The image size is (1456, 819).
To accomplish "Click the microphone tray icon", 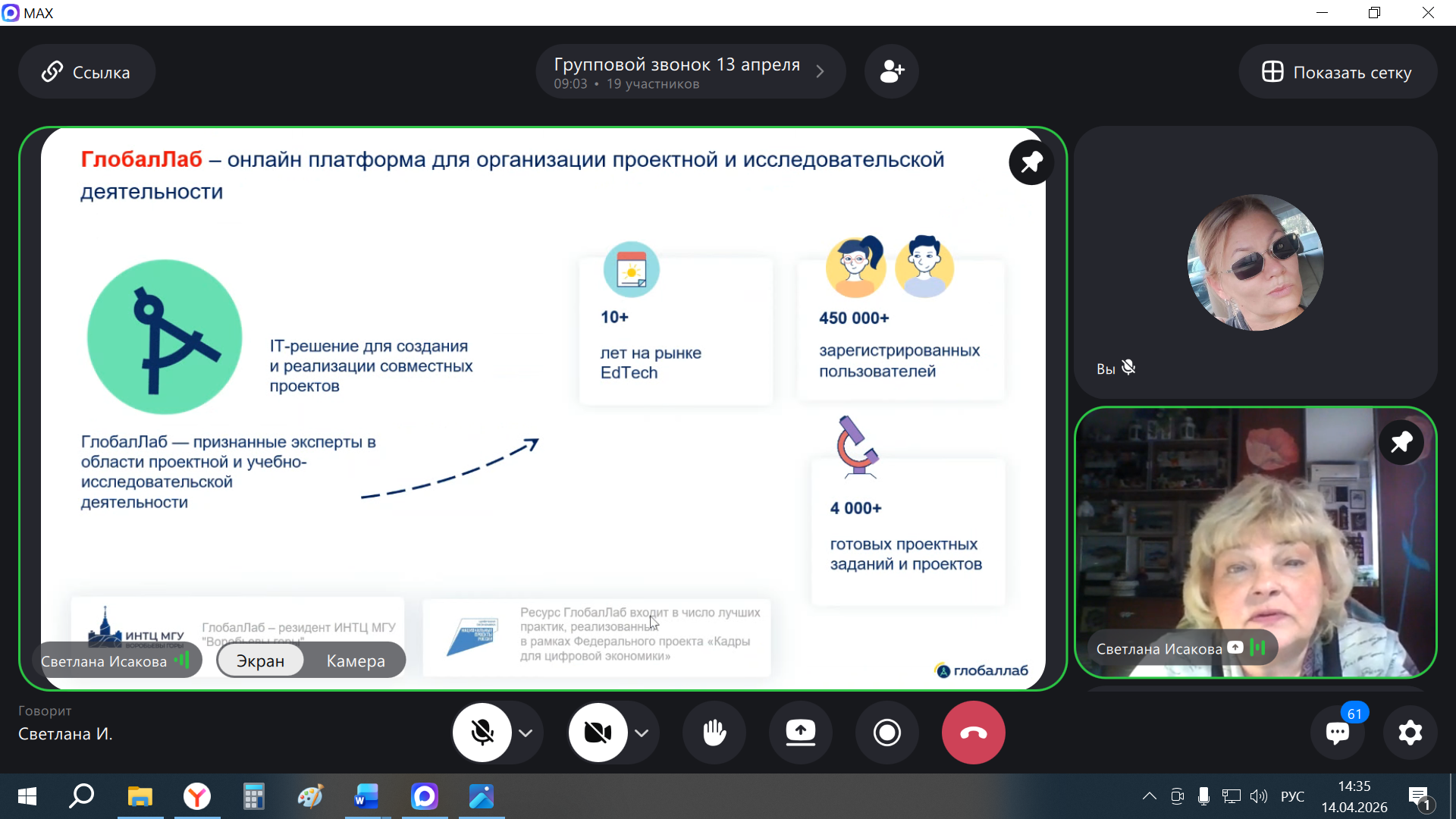I will tap(1203, 796).
